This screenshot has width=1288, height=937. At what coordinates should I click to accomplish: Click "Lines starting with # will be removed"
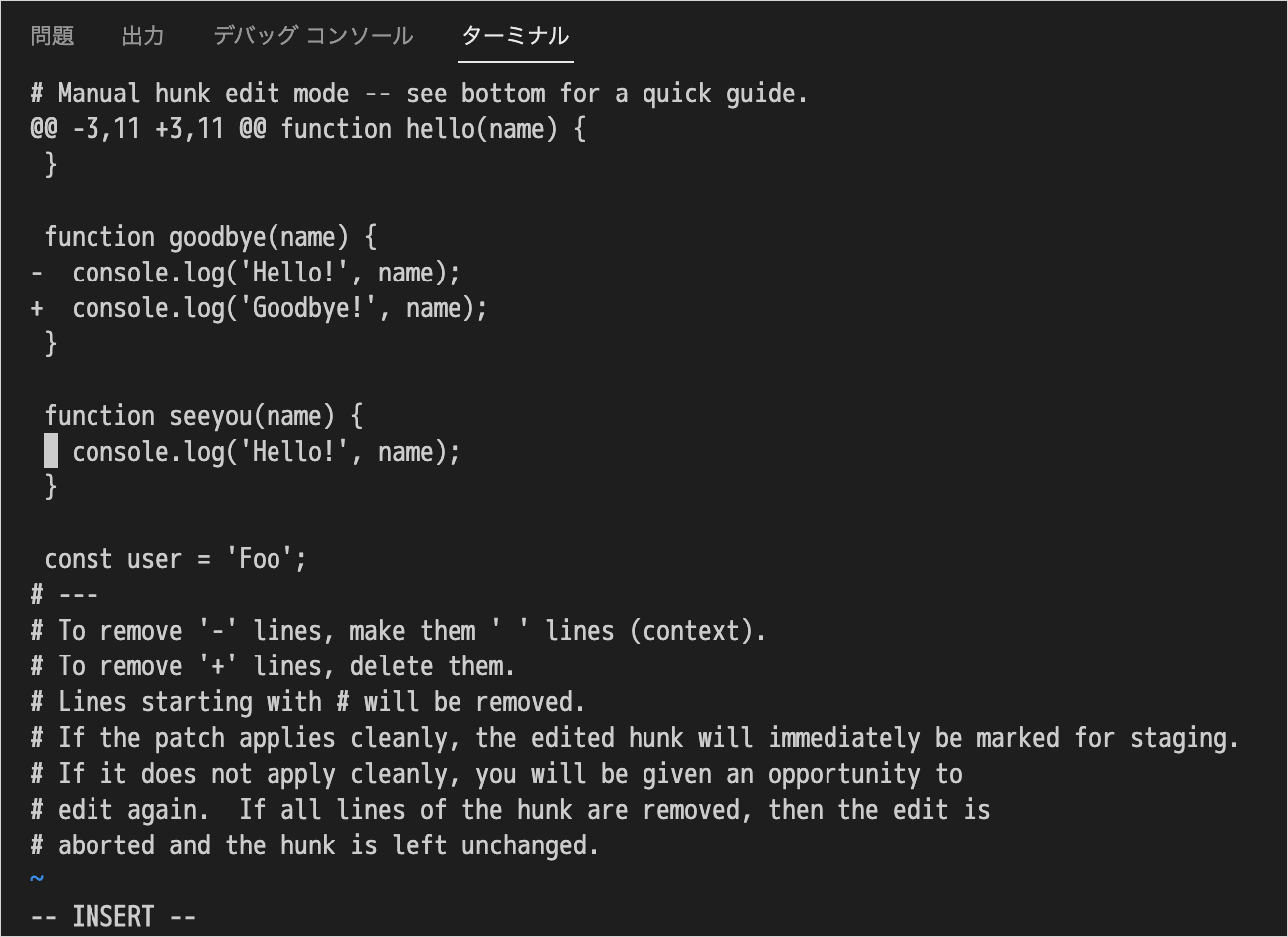click(x=307, y=702)
